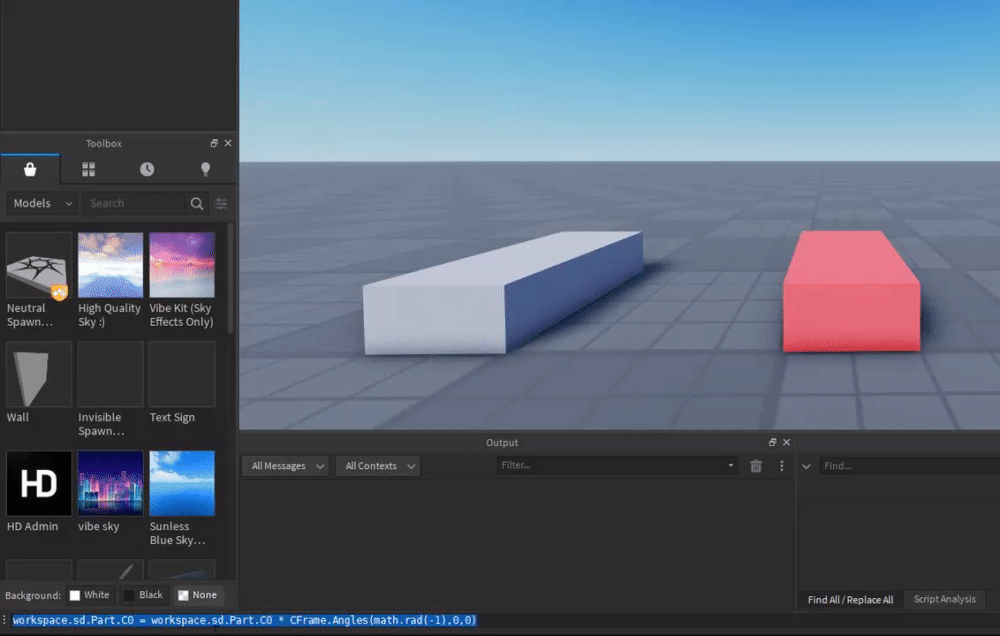Click the red part in the viewport
The height and width of the screenshot is (636, 1000).
tap(850, 300)
